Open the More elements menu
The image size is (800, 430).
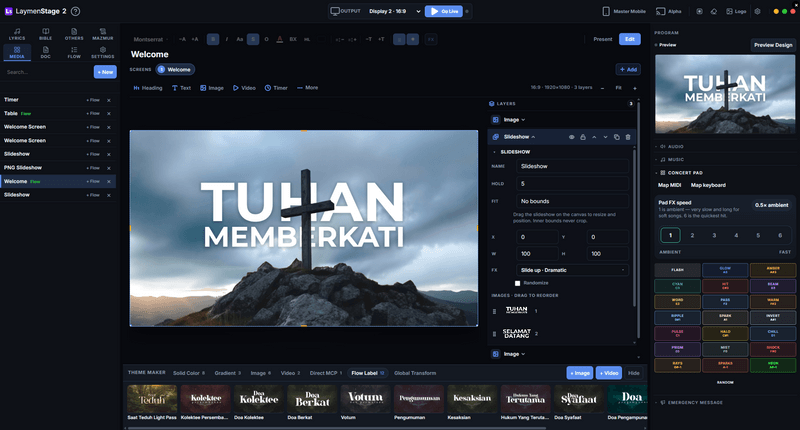308,88
